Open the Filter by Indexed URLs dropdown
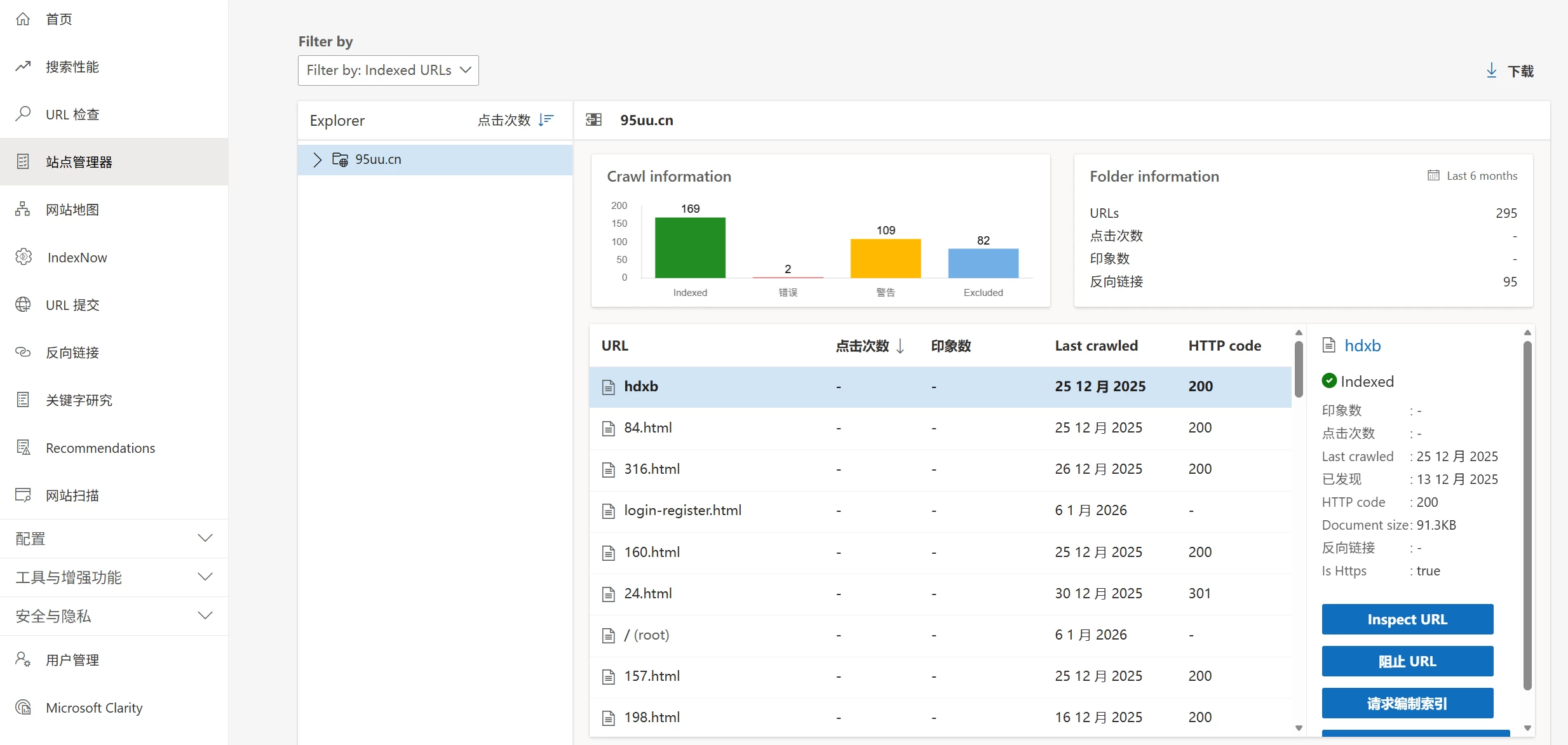This screenshot has width=1568, height=745. tap(388, 70)
